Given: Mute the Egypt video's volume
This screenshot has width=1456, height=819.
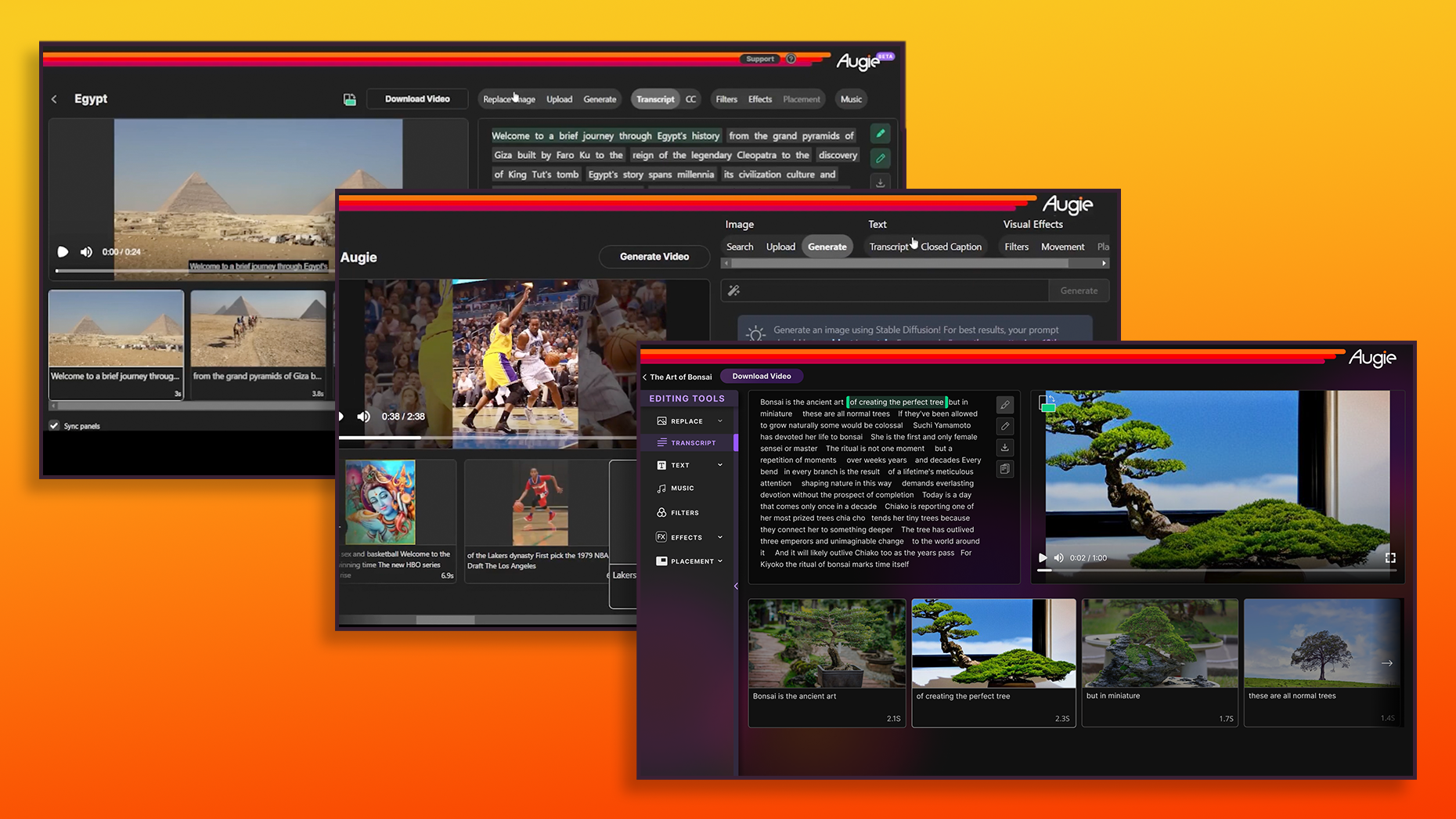Looking at the screenshot, I should pos(86,252).
